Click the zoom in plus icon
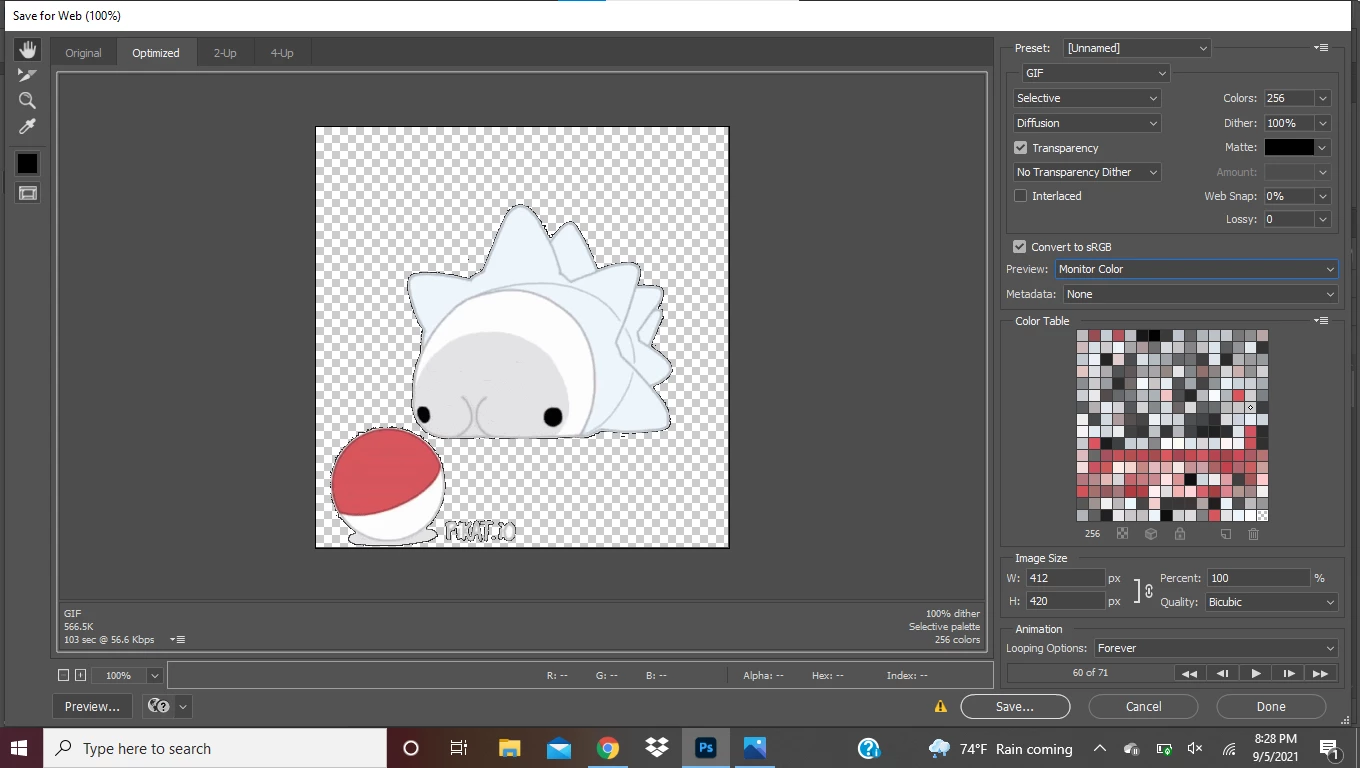 [x=81, y=675]
